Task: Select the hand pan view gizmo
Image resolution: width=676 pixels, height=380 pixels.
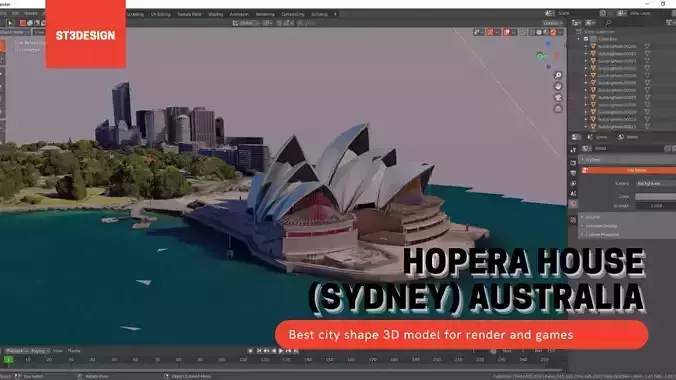Action: [x=558, y=87]
